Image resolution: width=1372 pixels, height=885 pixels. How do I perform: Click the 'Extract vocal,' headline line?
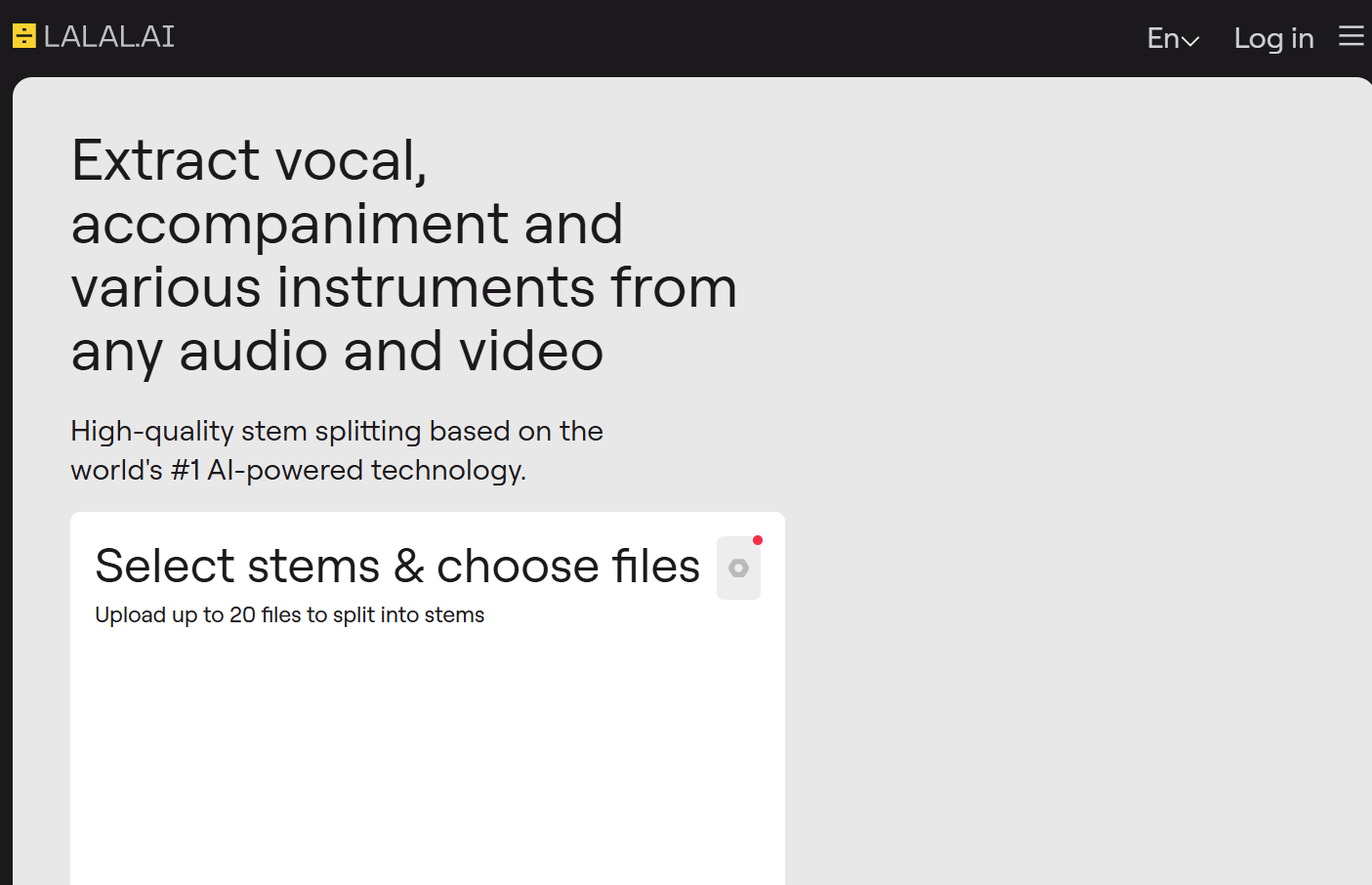(x=249, y=159)
